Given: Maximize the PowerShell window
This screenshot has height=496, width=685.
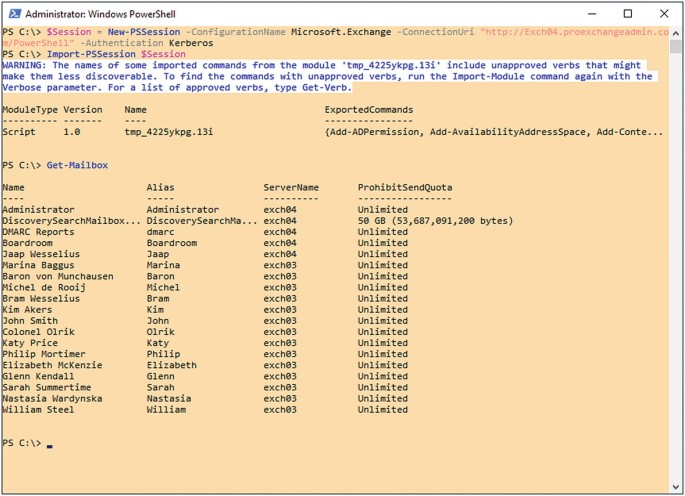Looking at the screenshot, I should pos(628,14).
